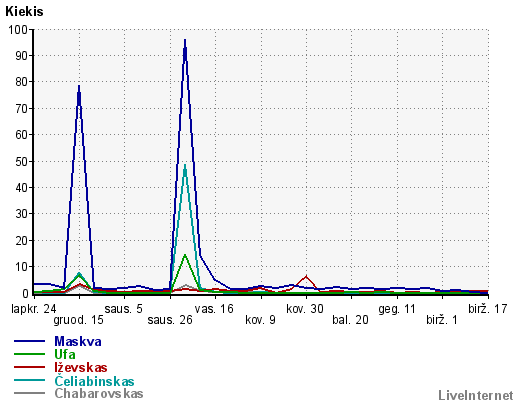
Task: Click the Čeliabinskas peak near 48
Action: (185, 165)
